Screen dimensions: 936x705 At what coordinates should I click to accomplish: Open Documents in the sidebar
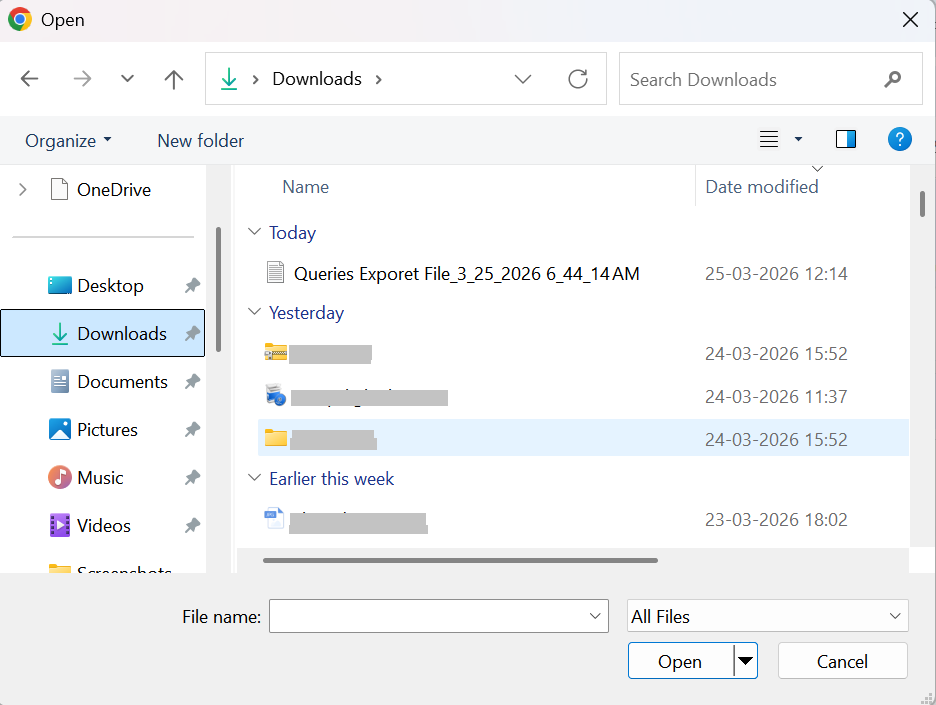pos(109,381)
